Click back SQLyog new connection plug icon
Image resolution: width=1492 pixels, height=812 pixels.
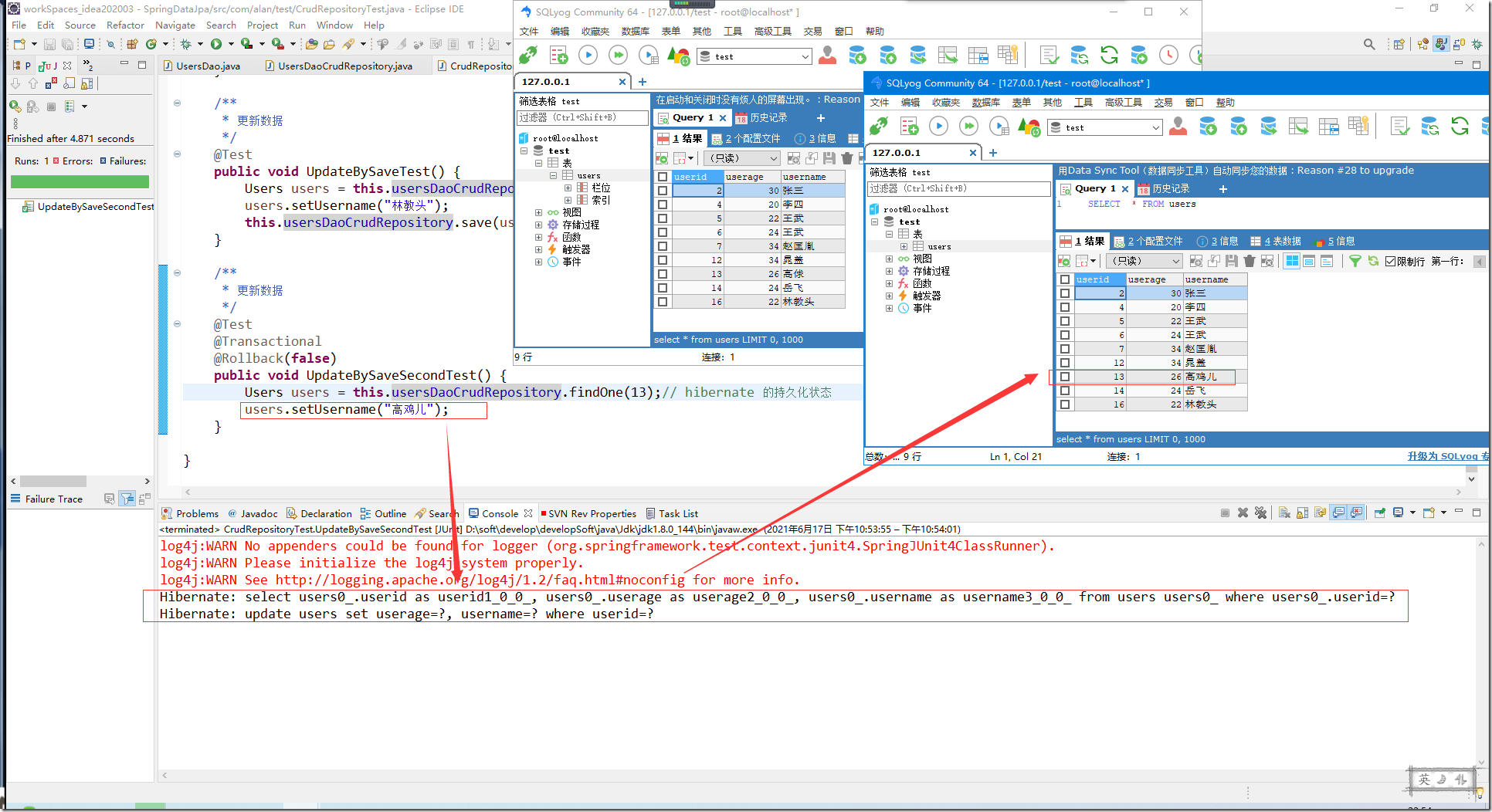pos(528,55)
